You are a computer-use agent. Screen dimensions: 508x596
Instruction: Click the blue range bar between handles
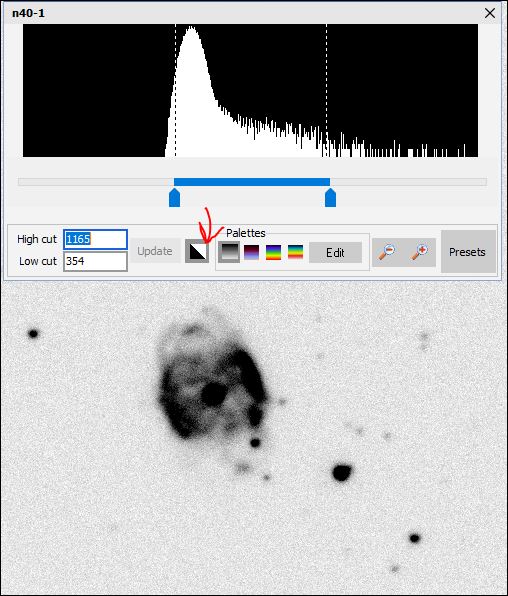point(252,182)
